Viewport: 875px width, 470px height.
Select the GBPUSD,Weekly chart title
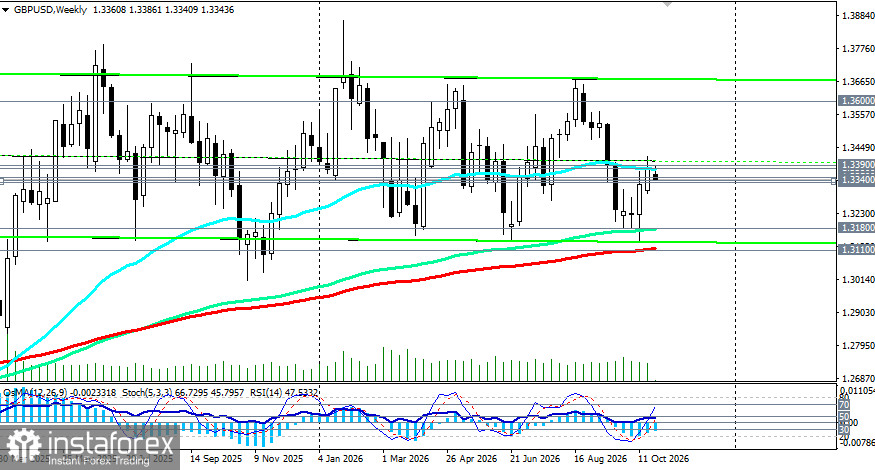click(50, 9)
